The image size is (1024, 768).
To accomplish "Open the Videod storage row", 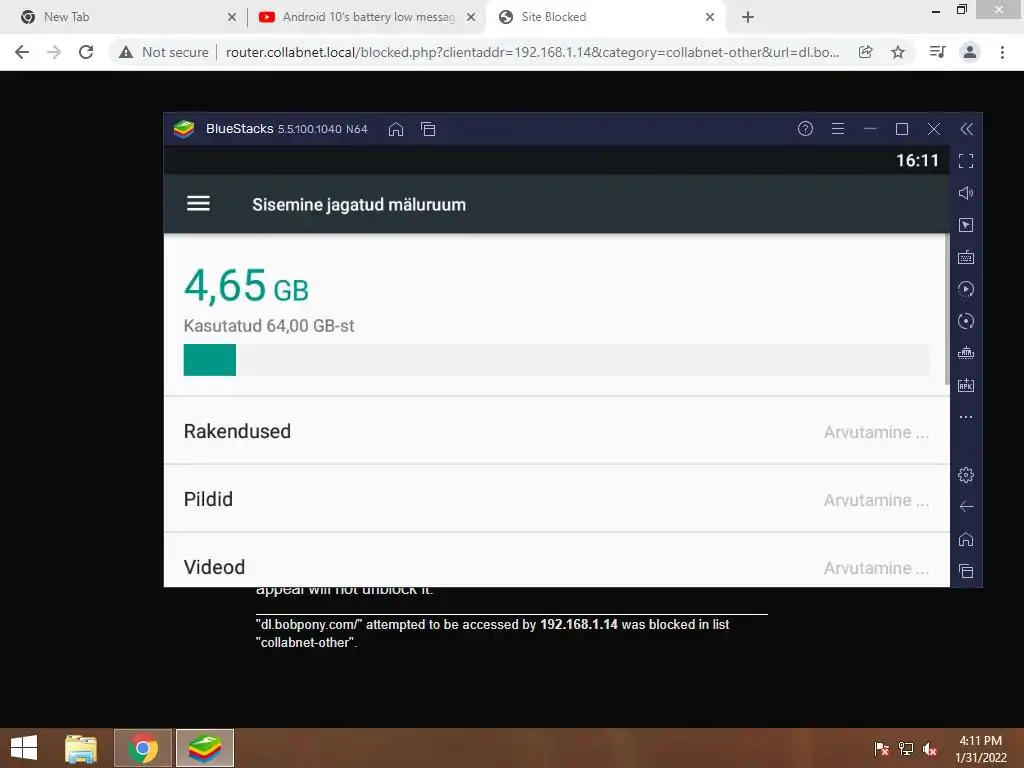I will pyautogui.click(x=556, y=560).
